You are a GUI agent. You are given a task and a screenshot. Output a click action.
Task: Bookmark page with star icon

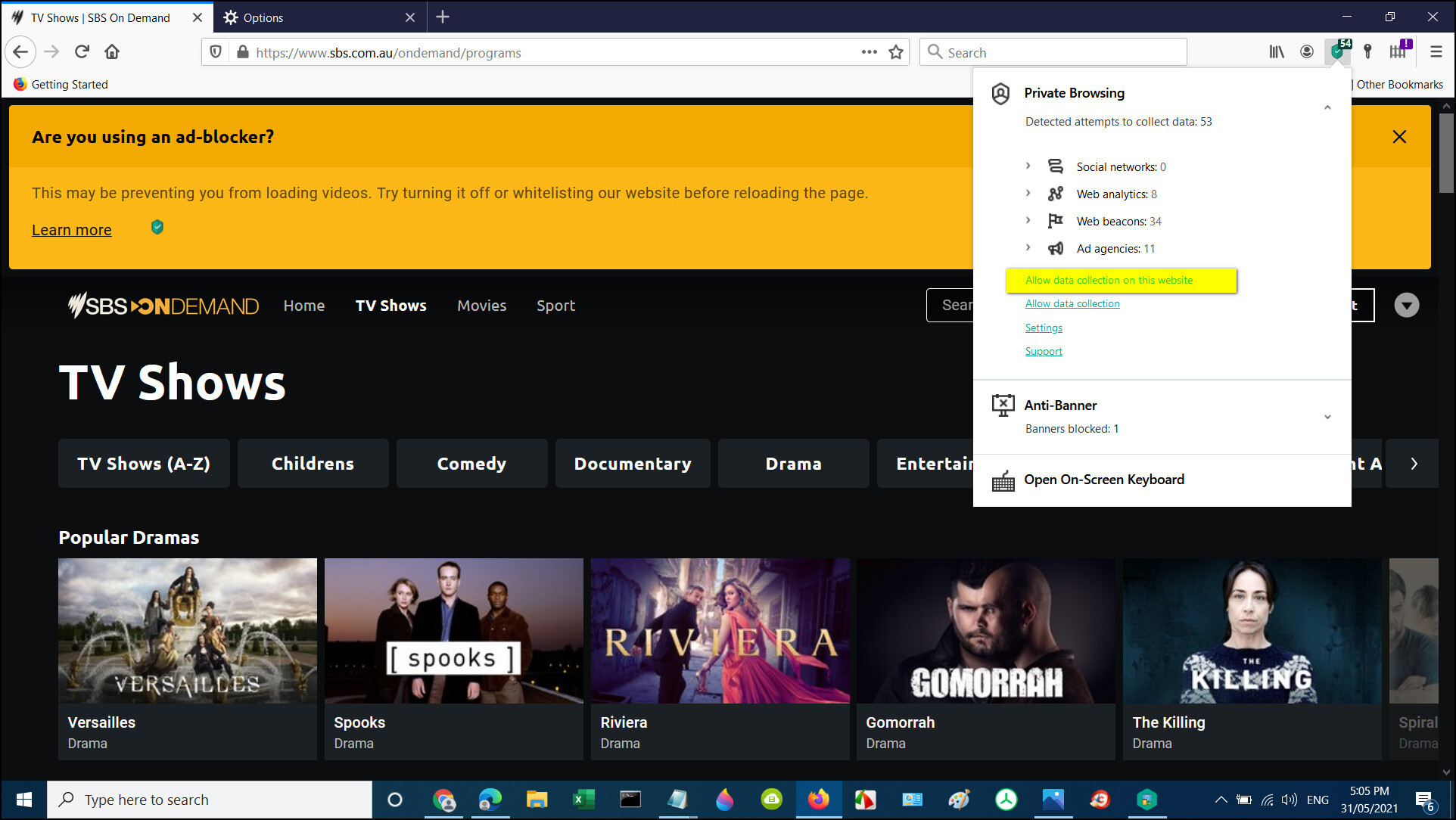click(x=896, y=52)
